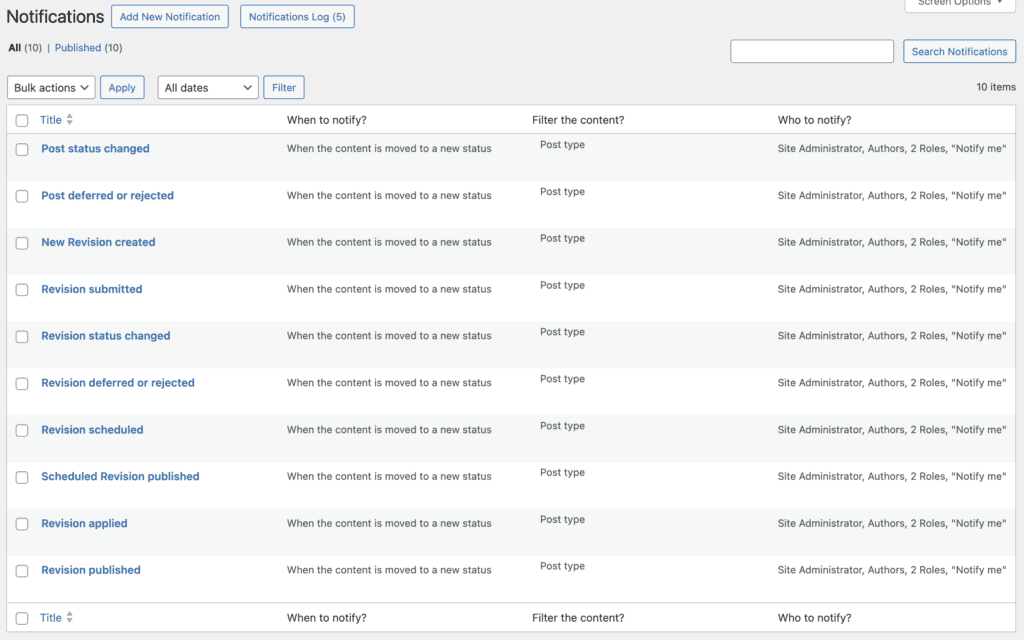Filter by Published notifications
The image size is (1024, 640).
[77, 47]
